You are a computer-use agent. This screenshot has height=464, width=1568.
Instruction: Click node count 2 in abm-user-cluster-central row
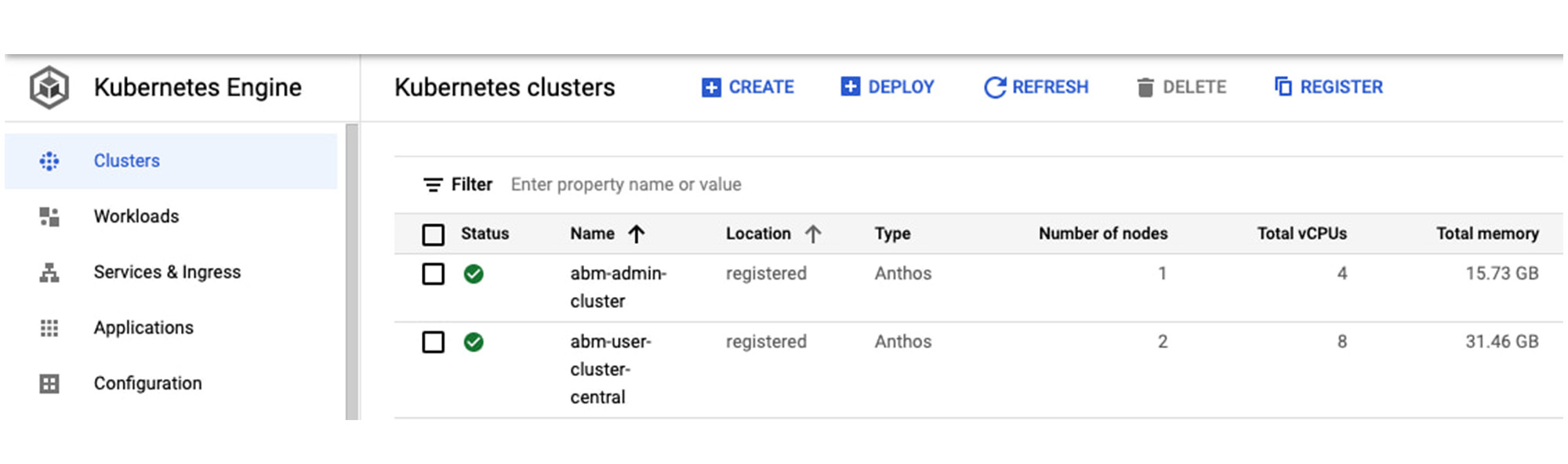point(1163,342)
